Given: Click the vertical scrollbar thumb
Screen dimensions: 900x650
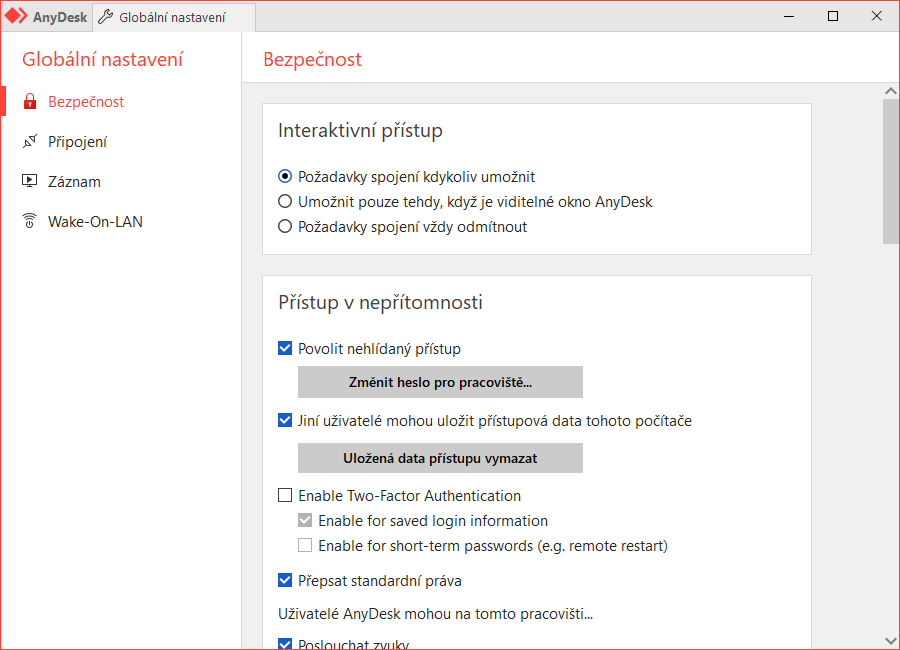Looking at the screenshot, I should pos(890,170).
